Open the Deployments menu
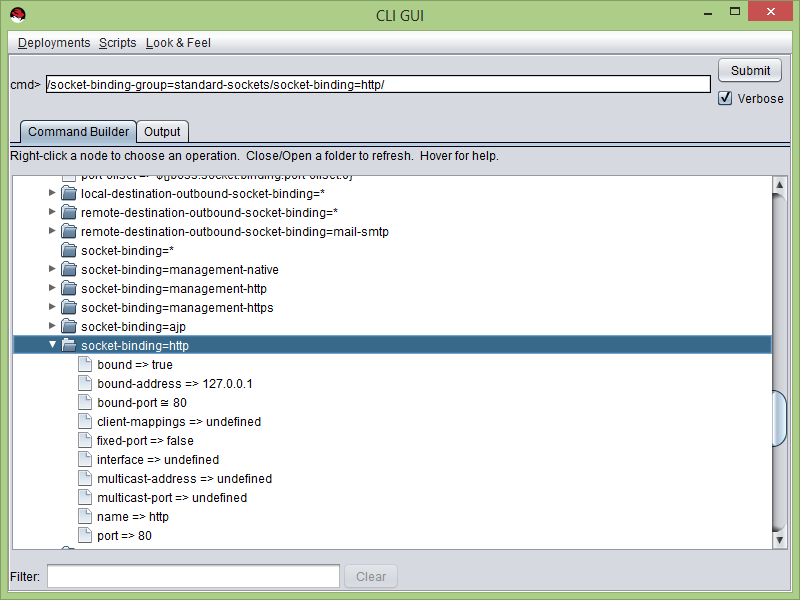Image resolution: width=800 pixels, height=600 pixels. (x=53, y=43)
